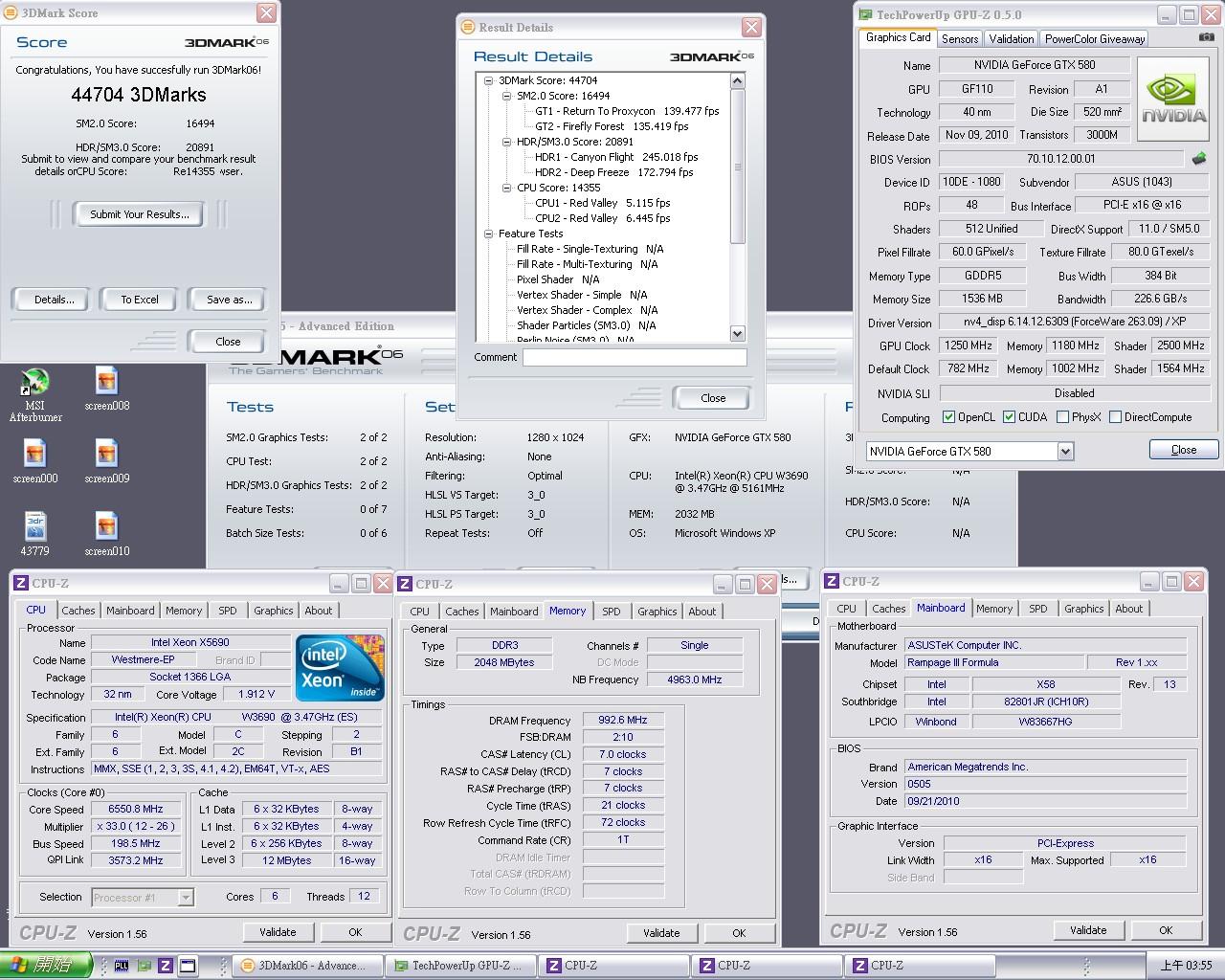Collapse 3DMark Score tree node
1225x980 pixels.
tap(489, 80)
